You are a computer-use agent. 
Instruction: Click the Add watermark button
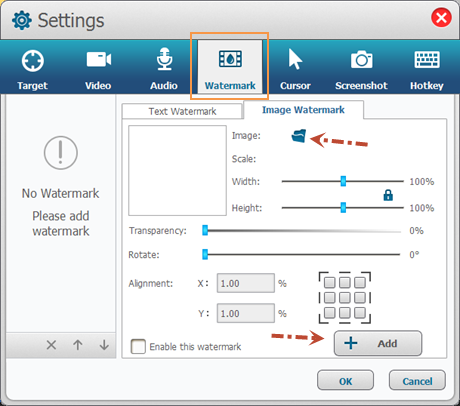[378, 343]
